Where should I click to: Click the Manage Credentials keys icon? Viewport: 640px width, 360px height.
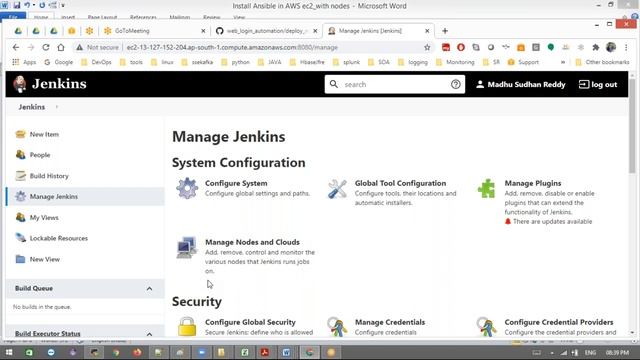[337, 327]
